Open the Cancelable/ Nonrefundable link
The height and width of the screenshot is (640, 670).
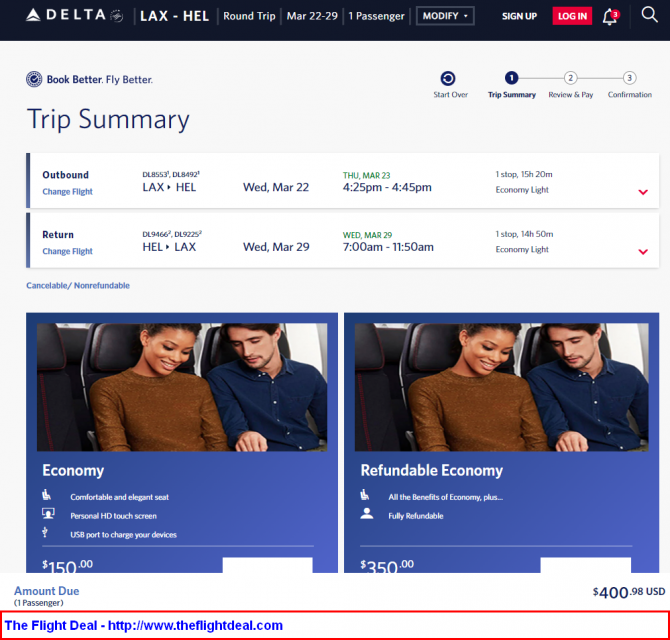[x=78, y=285]
